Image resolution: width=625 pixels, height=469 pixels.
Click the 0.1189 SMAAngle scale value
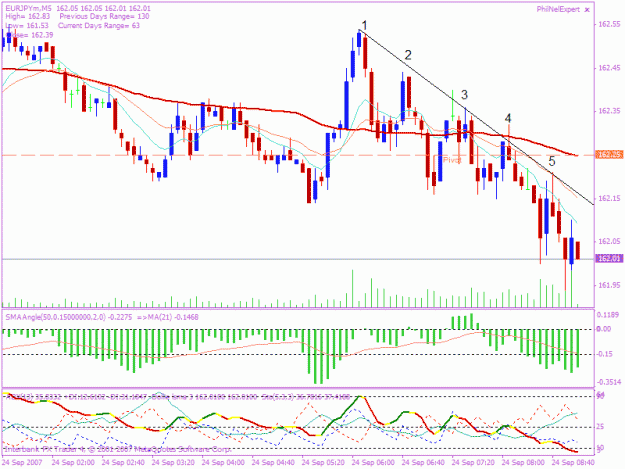[608, 315]
